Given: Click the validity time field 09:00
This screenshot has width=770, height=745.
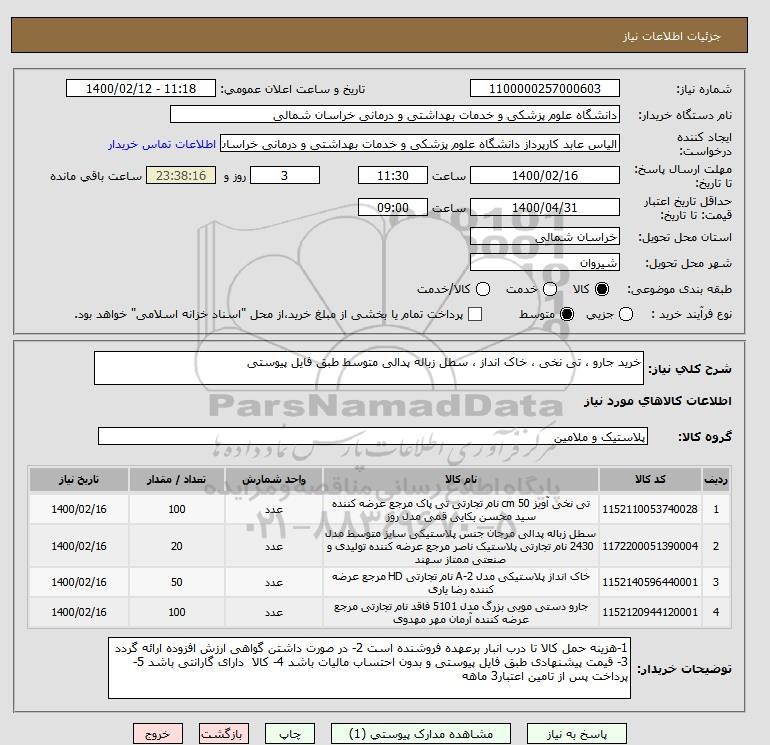Looking at the screenshot, I should 393,207.
